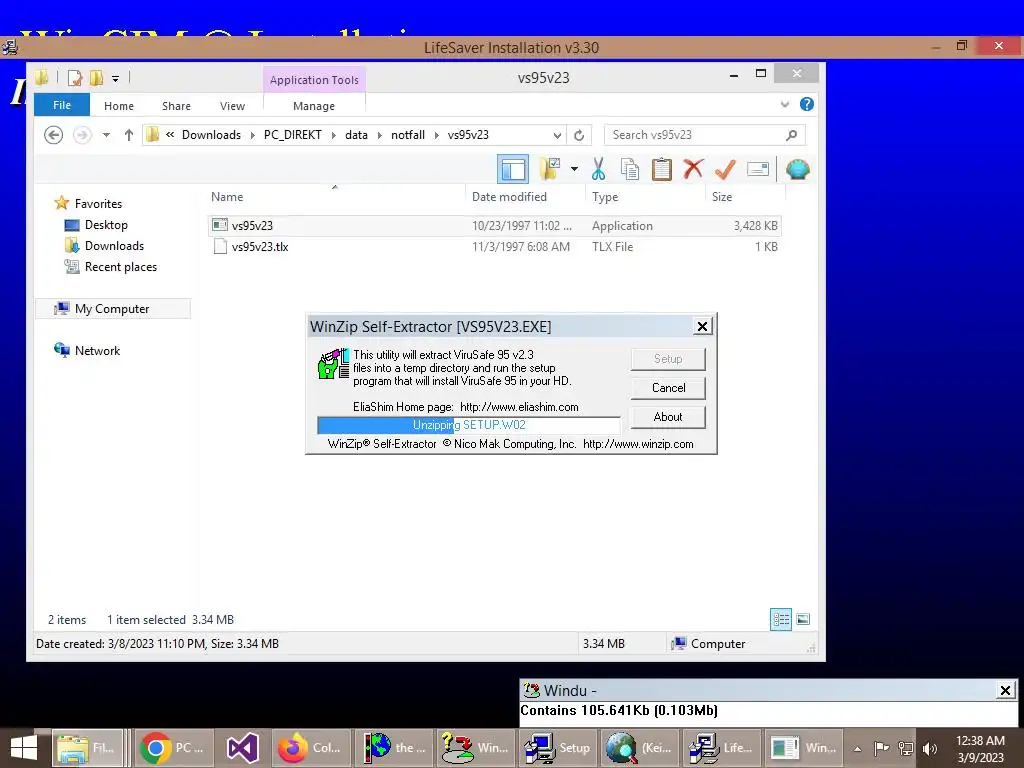Open Explorer help question mark icon
This screenshot has height=768, width=1024.
[x=807, y=104]
